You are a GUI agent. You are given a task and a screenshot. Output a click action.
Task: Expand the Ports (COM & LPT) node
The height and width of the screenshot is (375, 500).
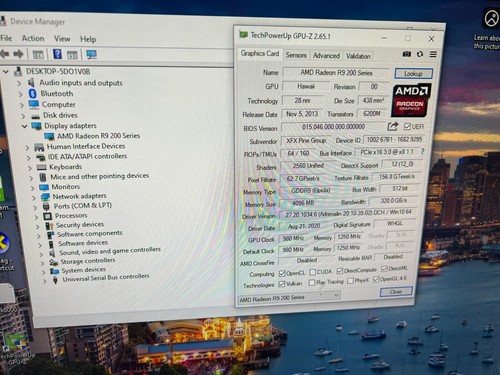35,207
